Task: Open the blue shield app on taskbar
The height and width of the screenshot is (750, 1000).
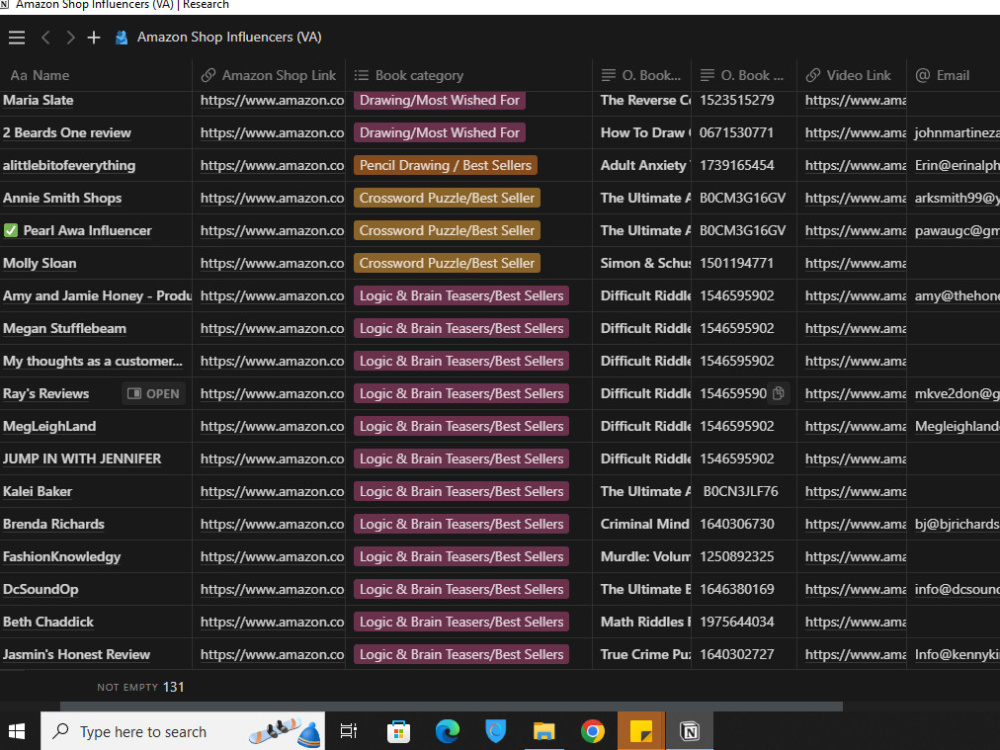Action: 496,731
